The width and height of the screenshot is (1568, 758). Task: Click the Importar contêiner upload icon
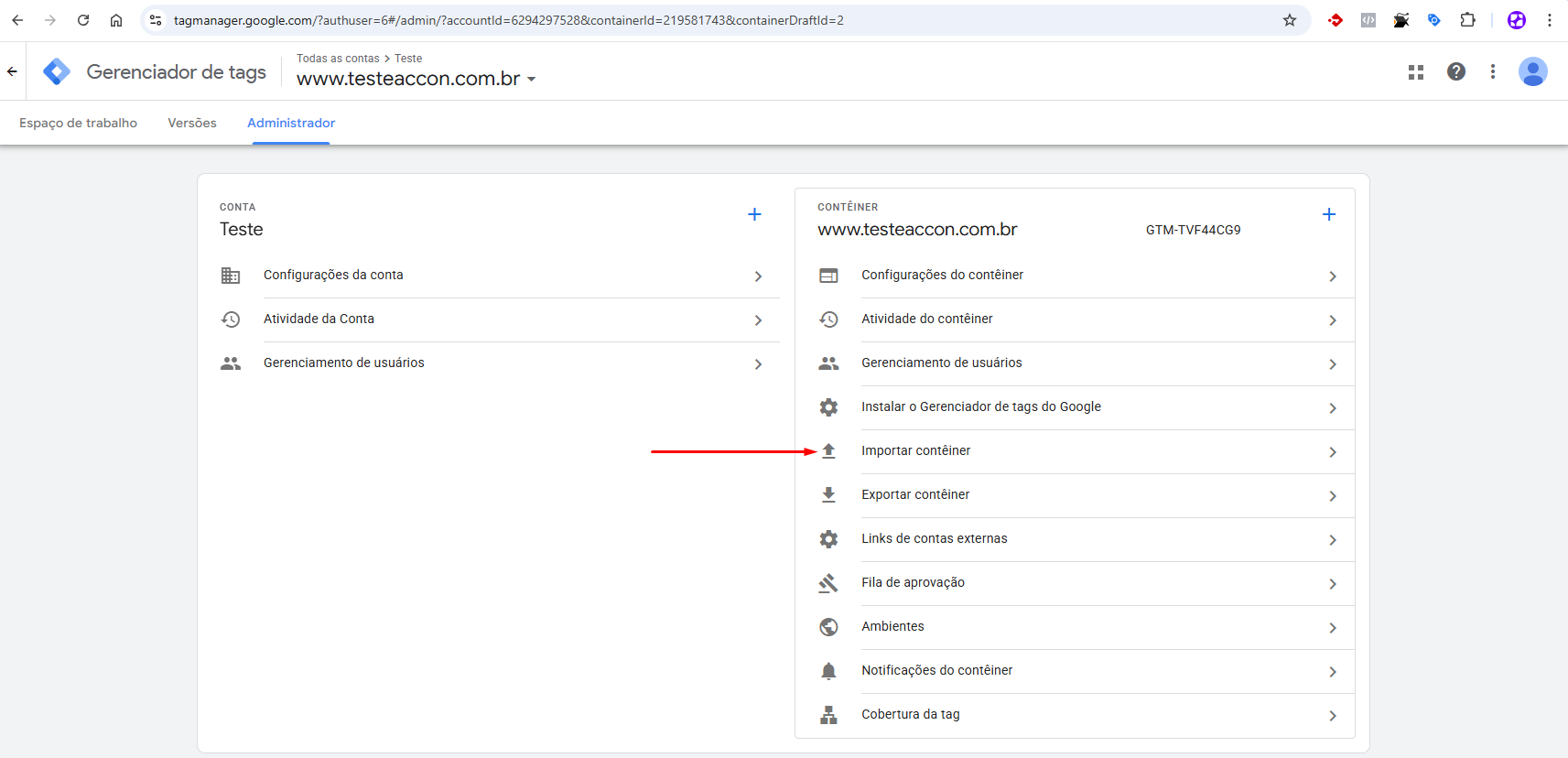click(x=828, y=451)
